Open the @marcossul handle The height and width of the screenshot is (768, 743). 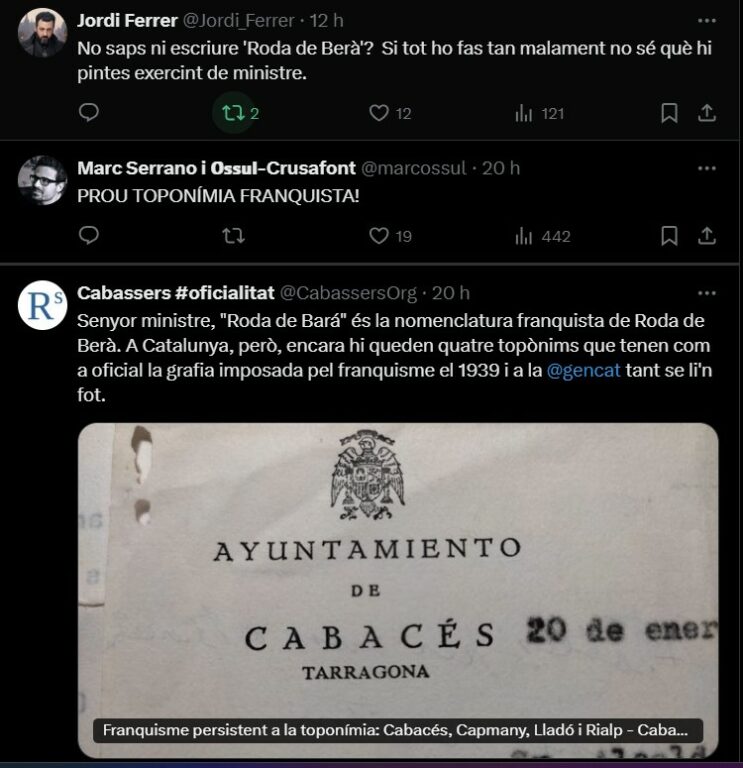pyautogui.click(x=413, y=168)
